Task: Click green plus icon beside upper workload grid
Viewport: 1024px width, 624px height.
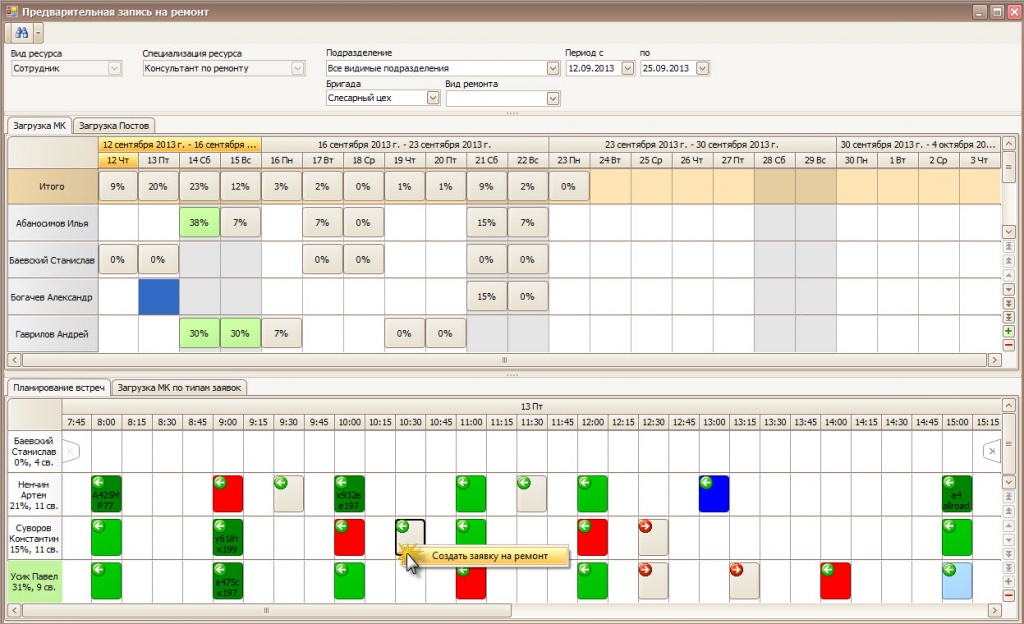Action: click(x=1008, y=331)
